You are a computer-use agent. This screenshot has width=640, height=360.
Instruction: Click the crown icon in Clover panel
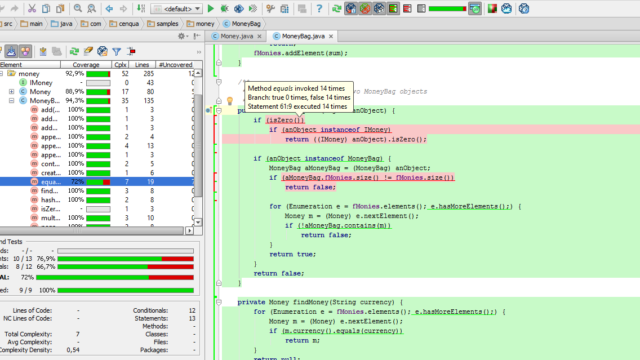43,51
